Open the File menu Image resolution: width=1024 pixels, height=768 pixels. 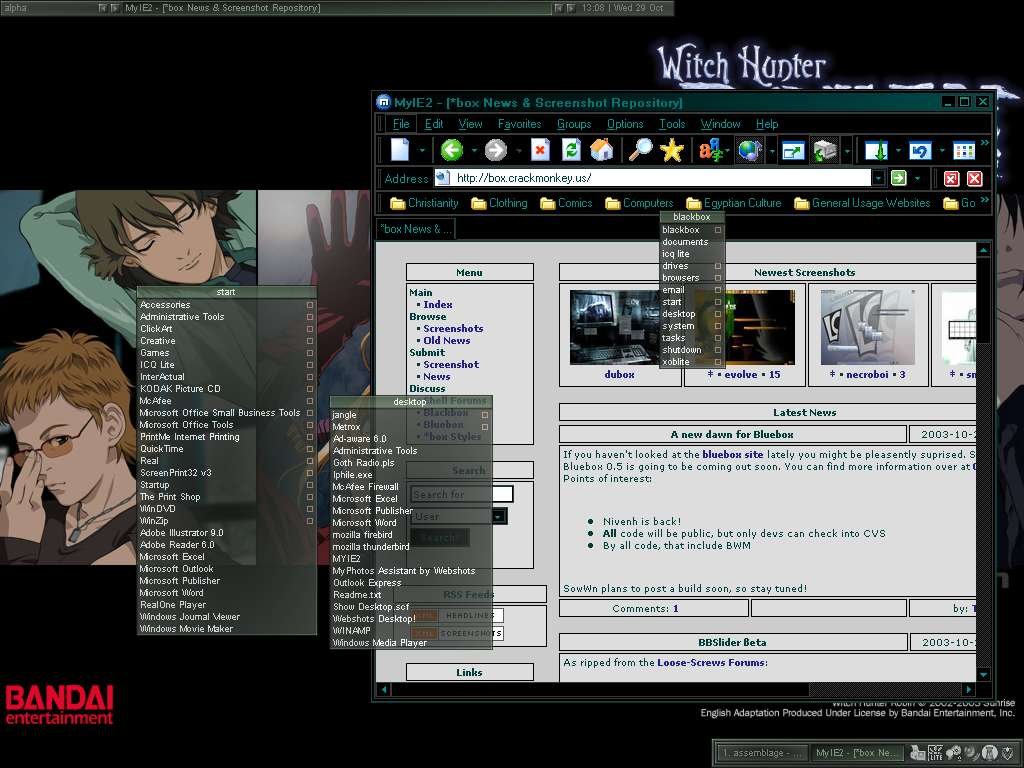401,123
